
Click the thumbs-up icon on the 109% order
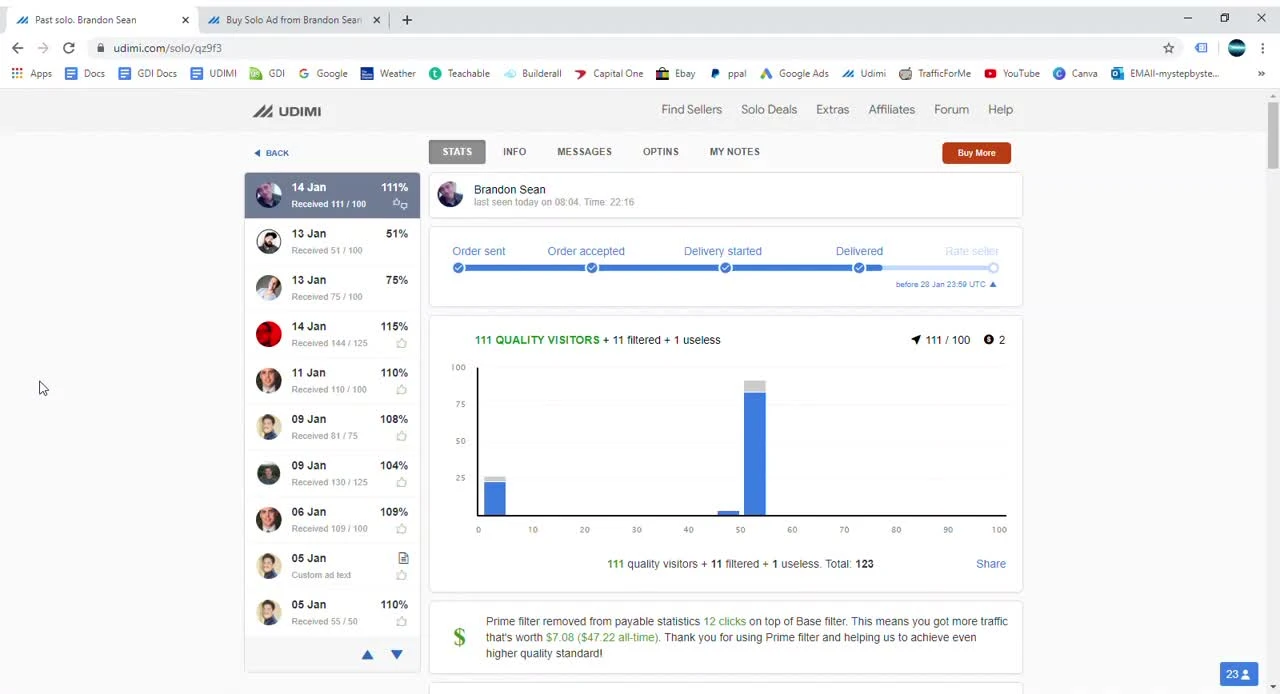click(x=402, y=528)
